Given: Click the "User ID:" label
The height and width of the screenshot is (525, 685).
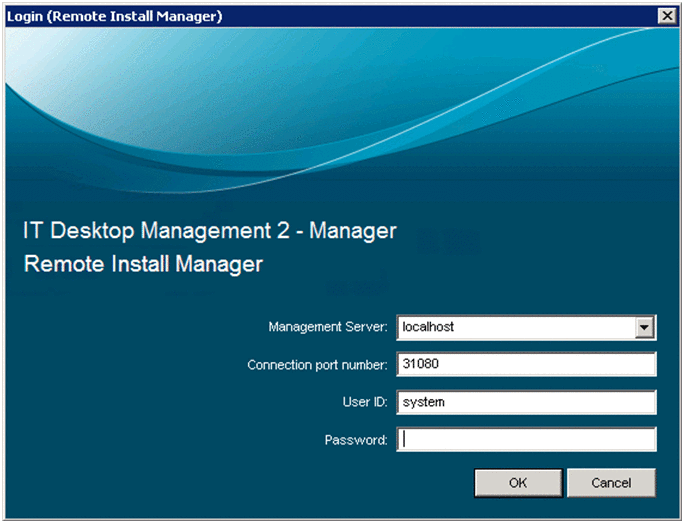Looking at the screenshot, I should (x=364, y=402).
